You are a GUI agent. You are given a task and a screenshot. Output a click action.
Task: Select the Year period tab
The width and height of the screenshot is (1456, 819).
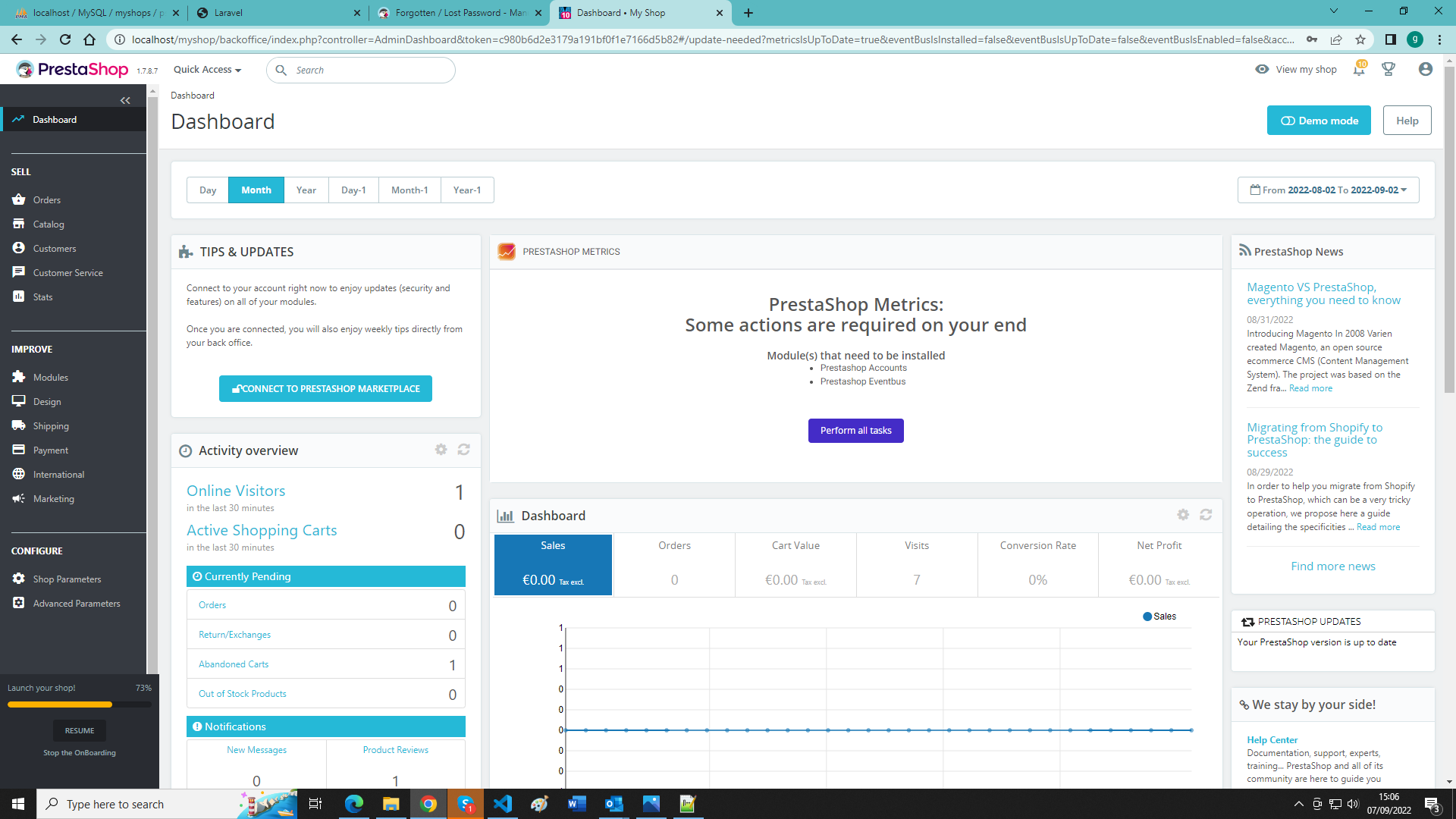tap(306, 190)
